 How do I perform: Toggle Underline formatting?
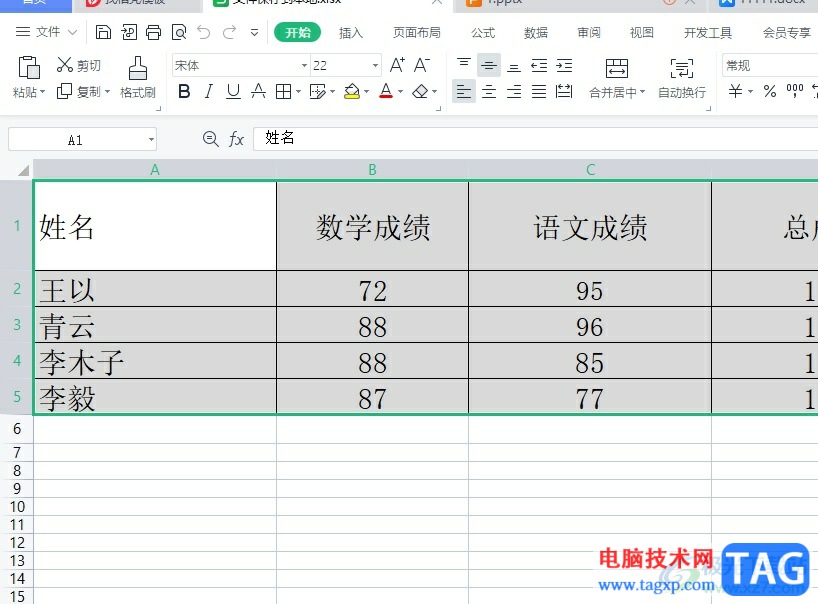tap(233, 92)
